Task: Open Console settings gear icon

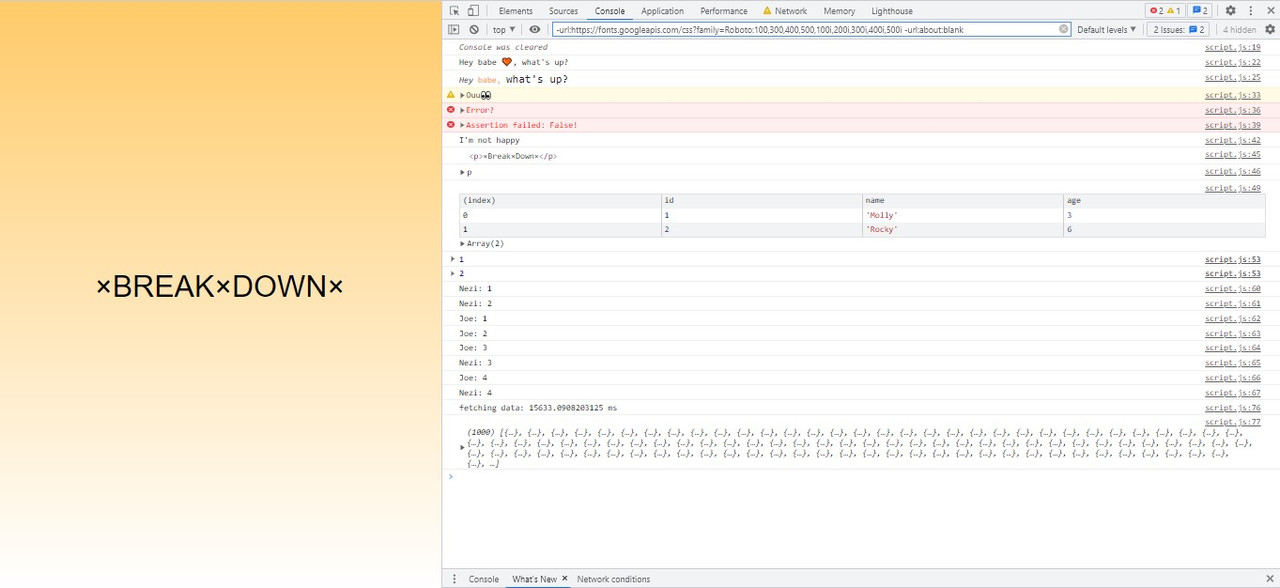Action: [x=1270, y=30]
